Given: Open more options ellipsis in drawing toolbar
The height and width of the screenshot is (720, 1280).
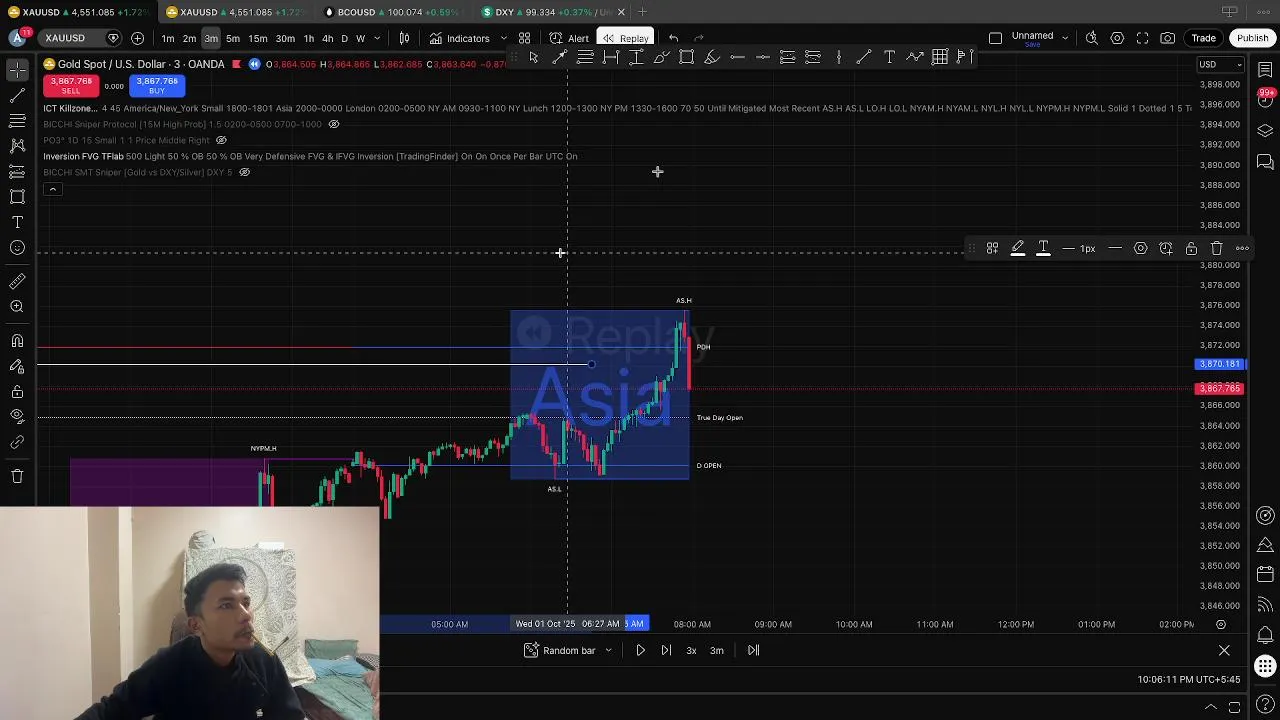Looking at the screenshot, I should point(1242,248).
